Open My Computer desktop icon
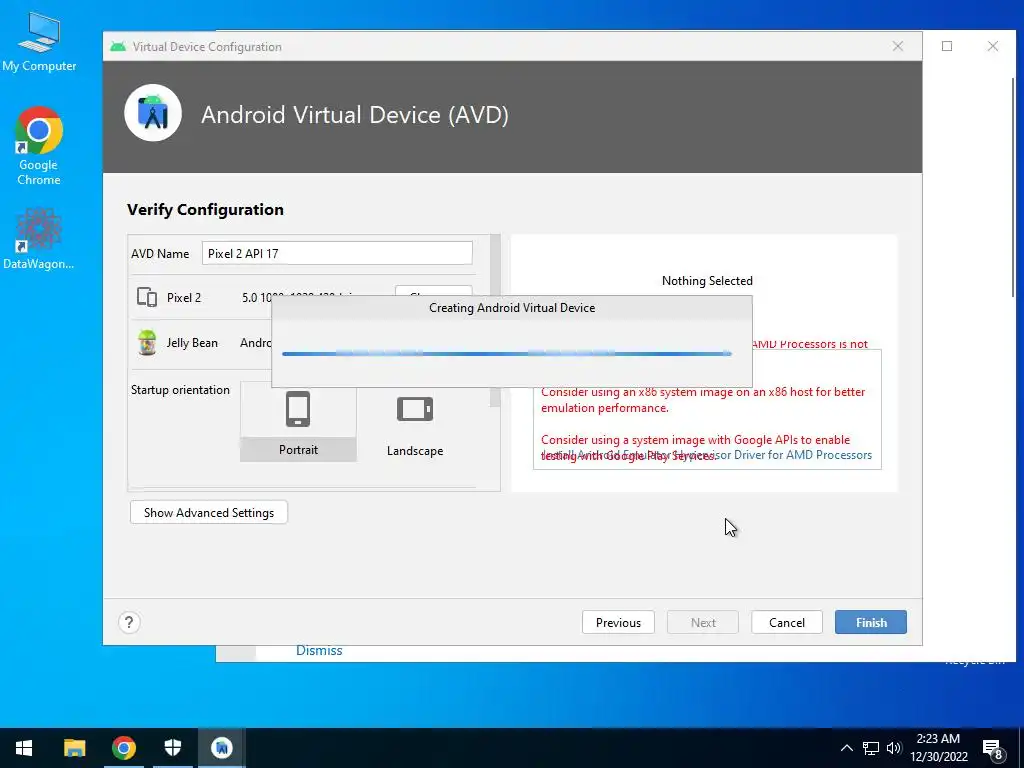This screenshot has height=768, width=1024. coord(39,41)
